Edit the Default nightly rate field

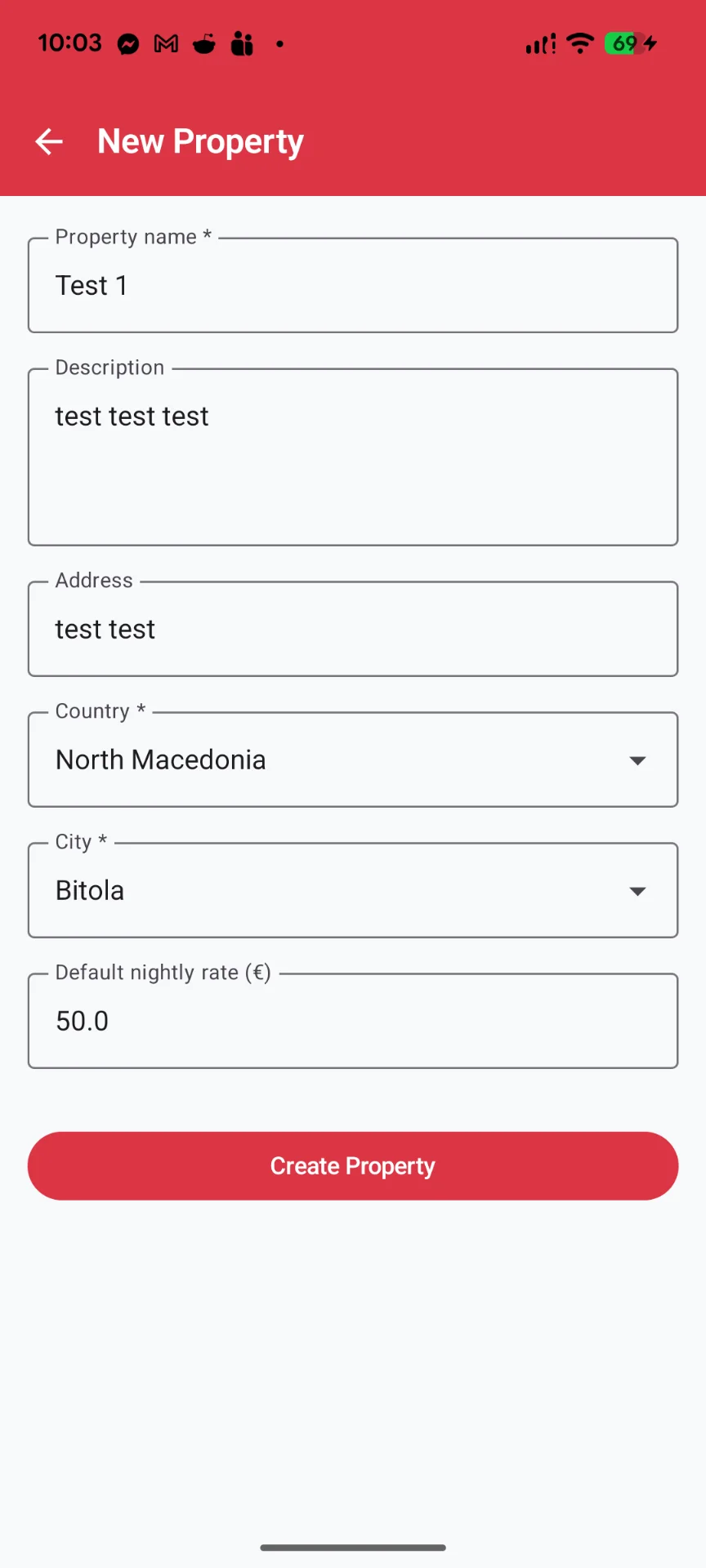(x=353, y=1022)
